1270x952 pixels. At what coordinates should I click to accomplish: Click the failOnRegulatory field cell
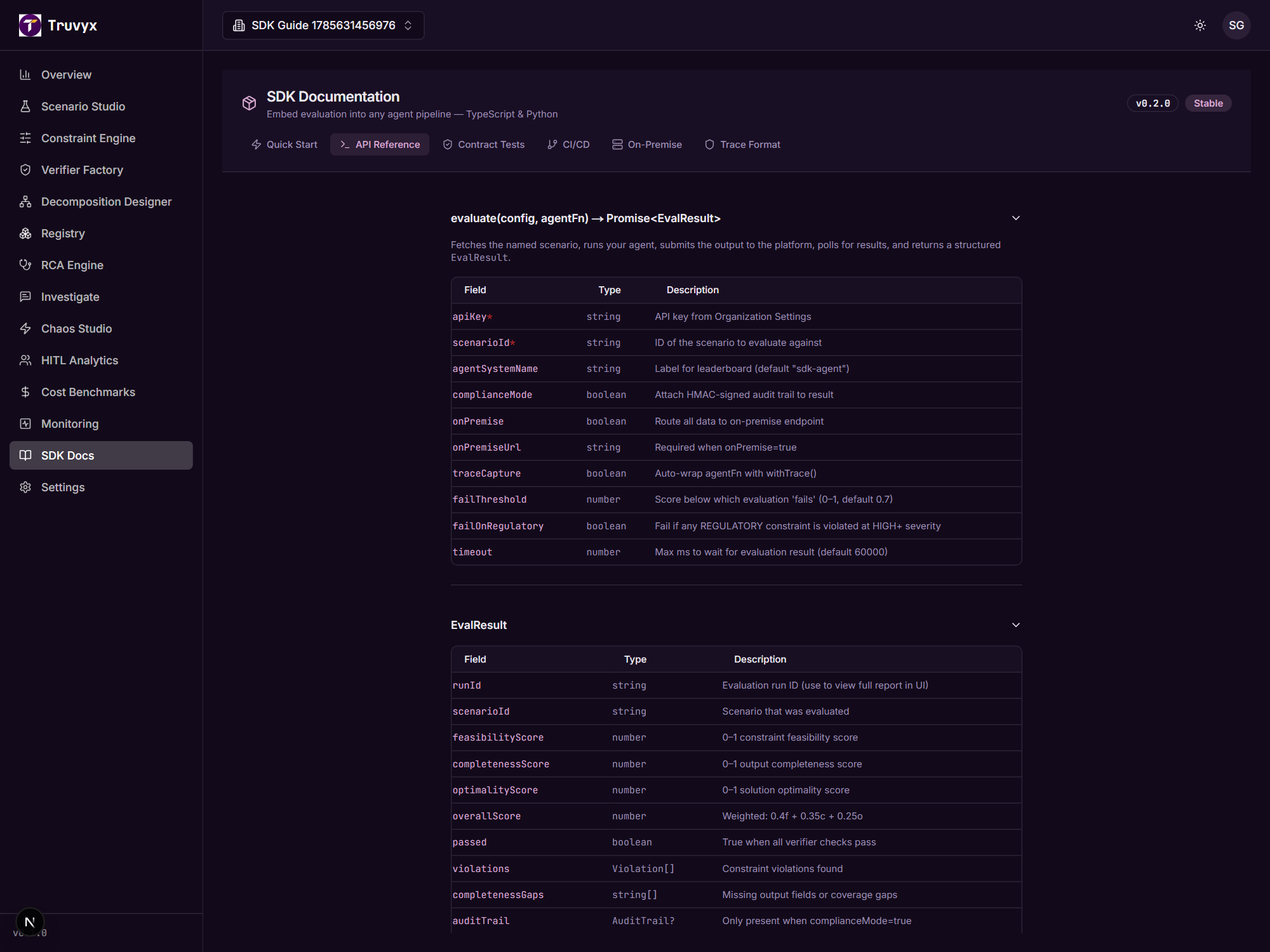tap(498, 526)
